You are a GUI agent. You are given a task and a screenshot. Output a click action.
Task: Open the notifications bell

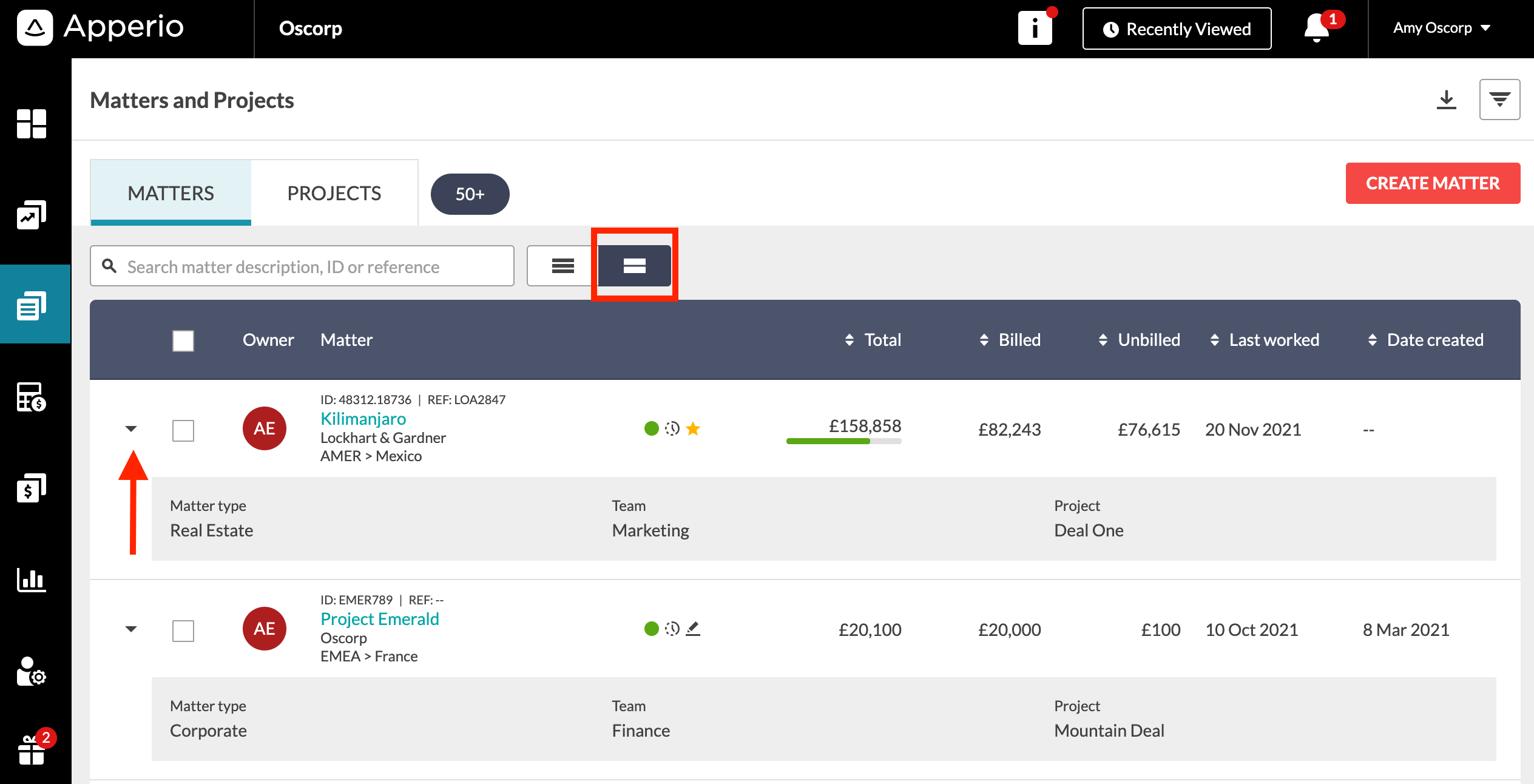click(1317, 28)
